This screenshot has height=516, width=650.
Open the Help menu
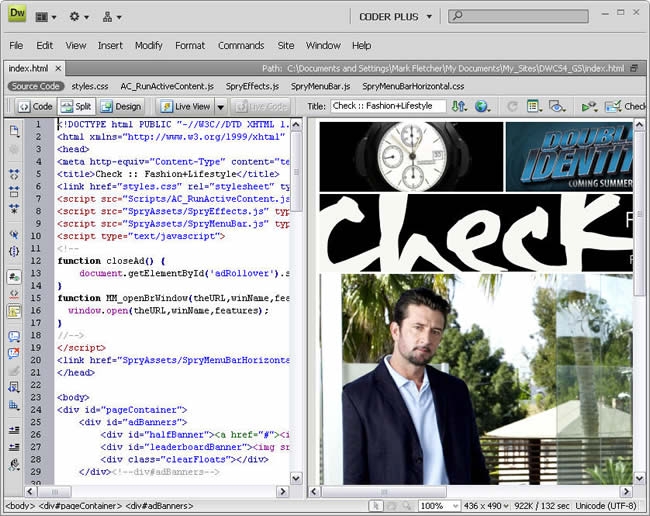(361, 46)
